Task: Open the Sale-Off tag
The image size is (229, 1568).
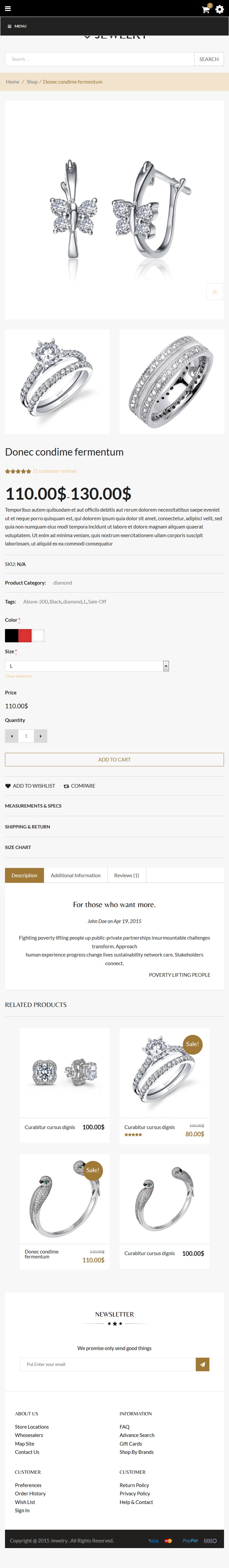Action: point(97,602)
